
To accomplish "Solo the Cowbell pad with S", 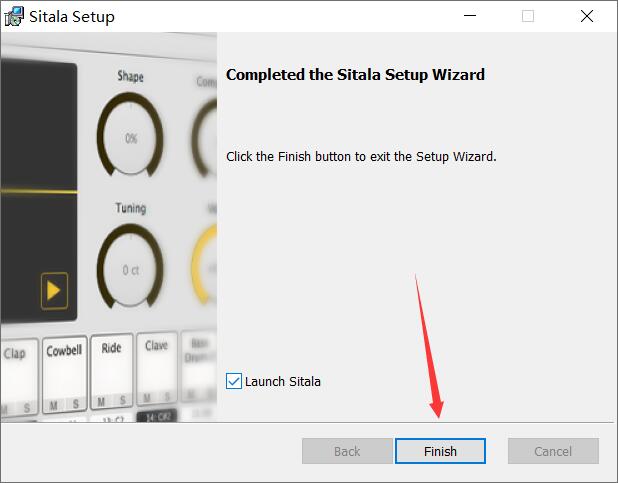I will (x=75, y=406).
